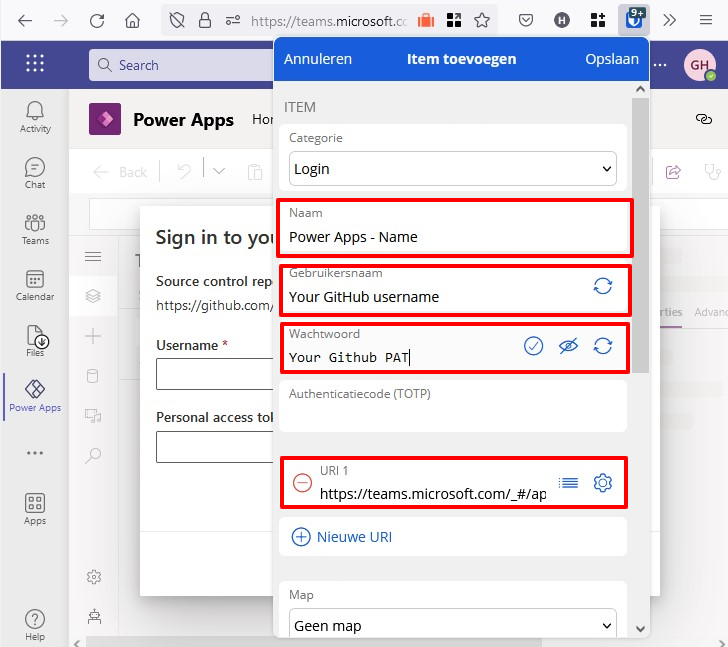Open Chat in Teams sidebar
The height and width of the screenshot is (647, 728).
click(35, 173)
